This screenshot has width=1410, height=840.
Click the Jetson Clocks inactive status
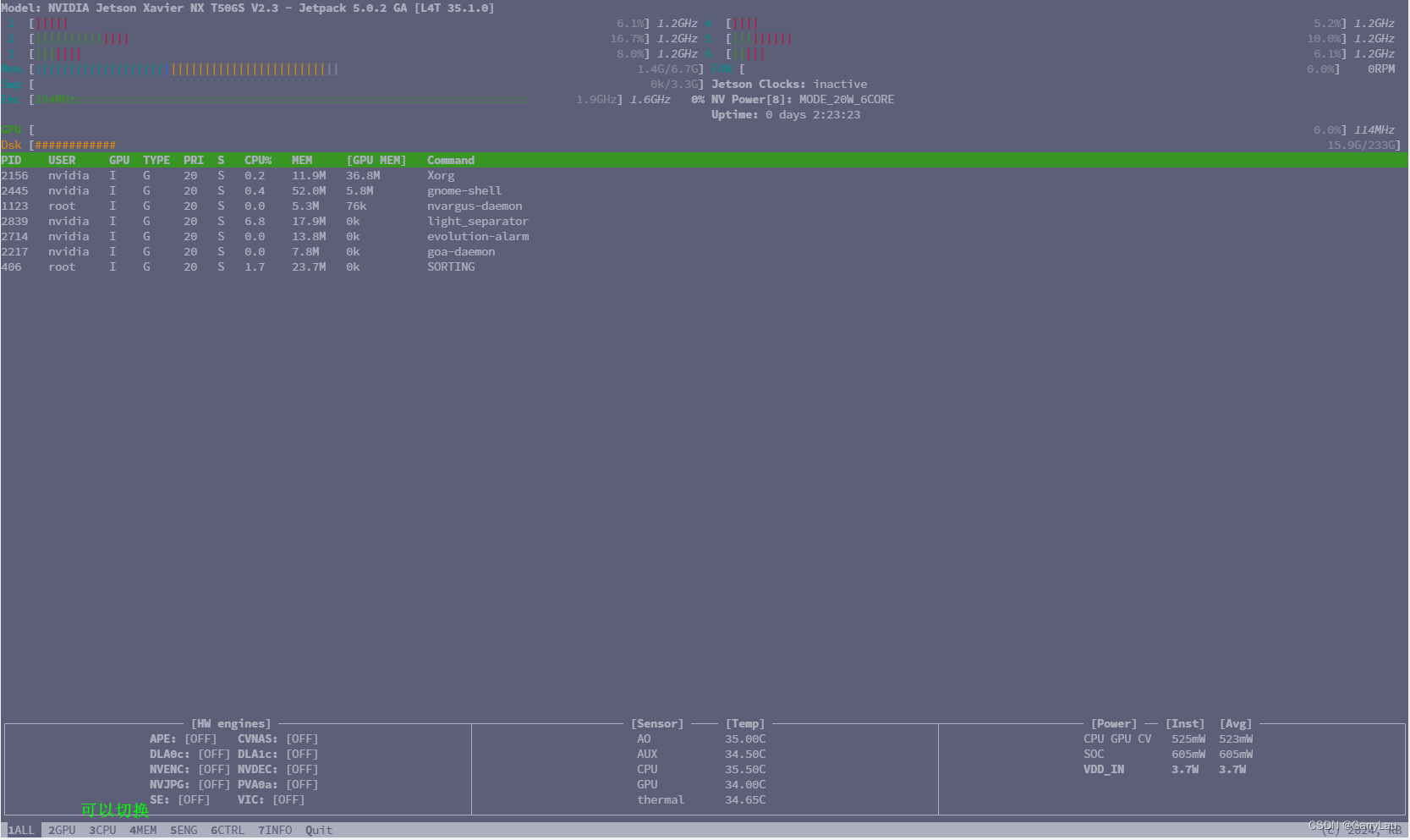[x=789, y=84]
